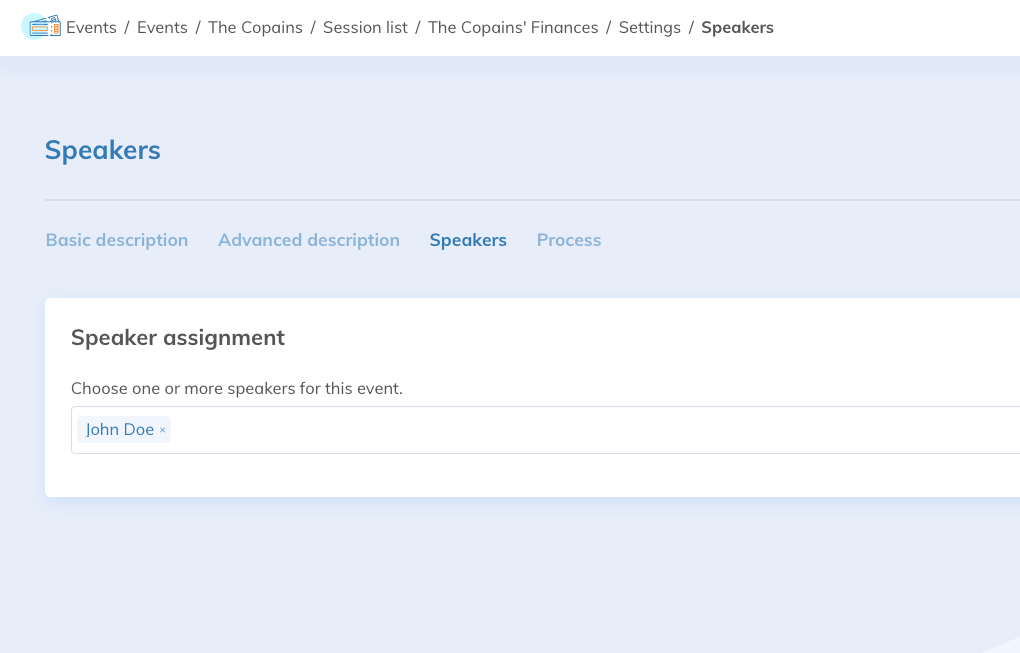Click the bold Speakers breadcrumb item
The width and height of the screenshot is (1020, 653).
pos(737,28)
